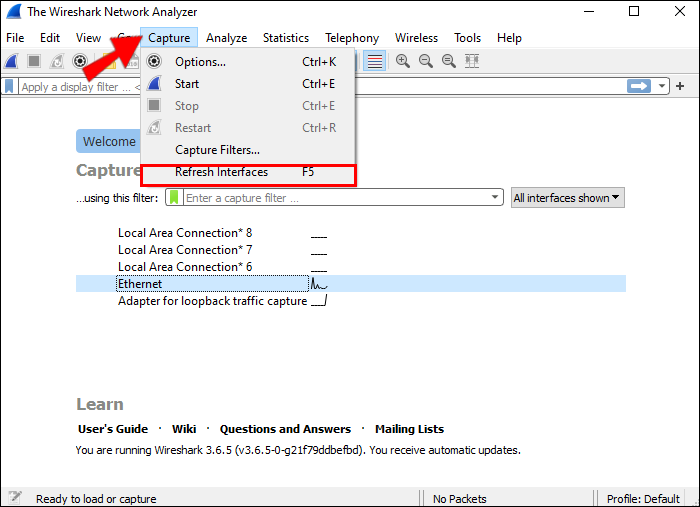Click the Options gear icon in Capture menu

coord(154,61)
